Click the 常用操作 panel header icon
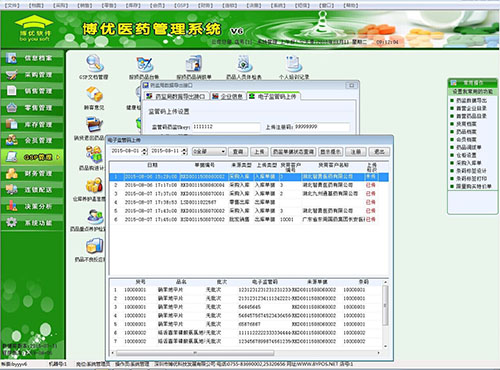Viewport: 500px width, 370px height. point(454,82)
